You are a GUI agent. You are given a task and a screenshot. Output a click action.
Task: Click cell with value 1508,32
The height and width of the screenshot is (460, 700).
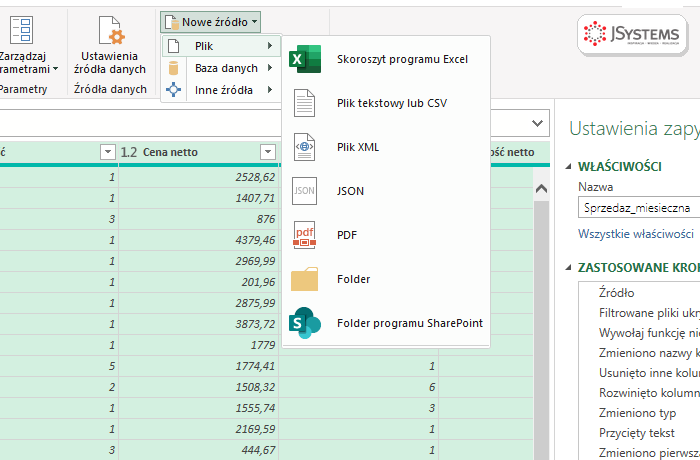pos(199,387)
